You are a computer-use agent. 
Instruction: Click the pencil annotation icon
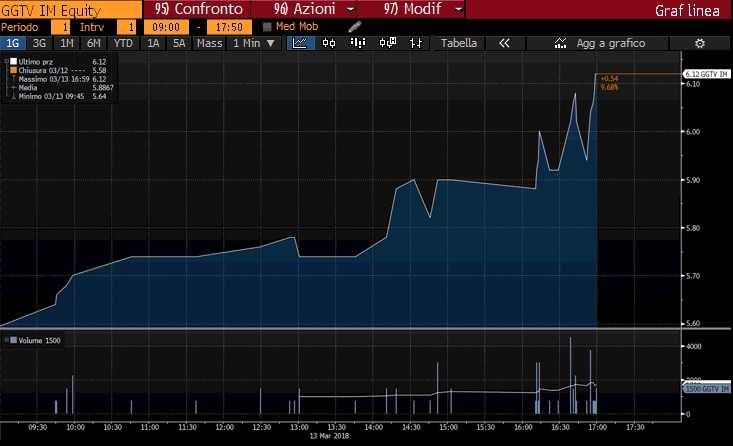pos(354,25)
